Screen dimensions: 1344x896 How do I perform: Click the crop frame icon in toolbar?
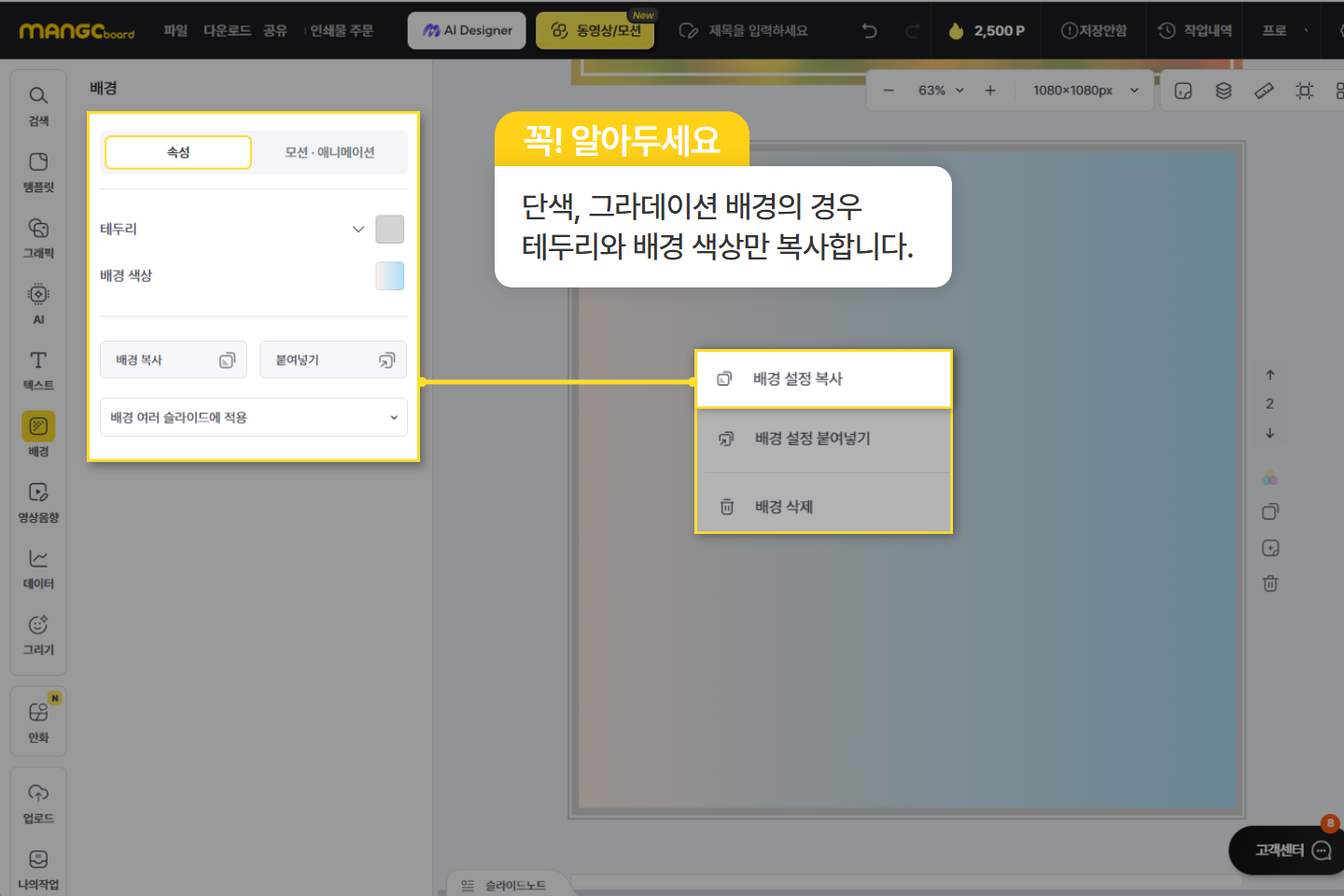pos(1305,91)
